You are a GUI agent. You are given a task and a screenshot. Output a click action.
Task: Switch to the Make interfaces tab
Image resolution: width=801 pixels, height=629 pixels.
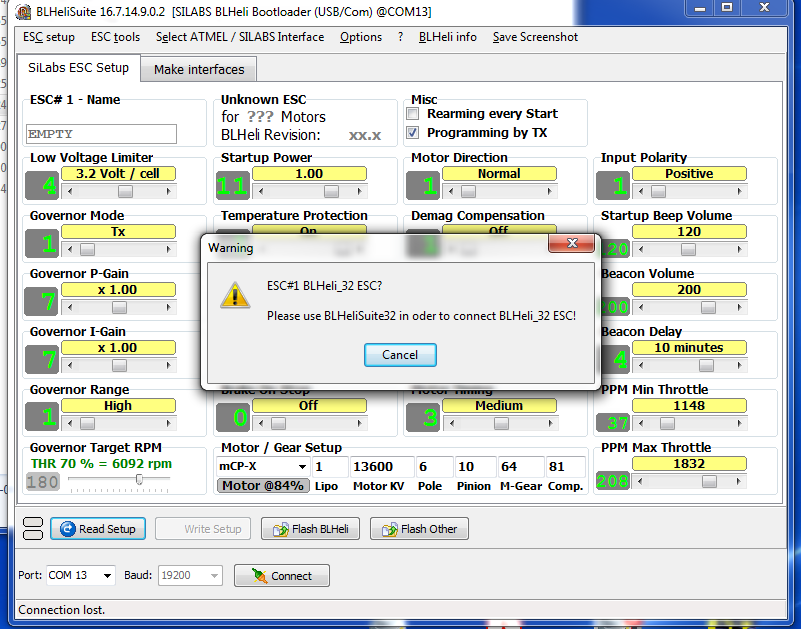(x=199, y=69)
